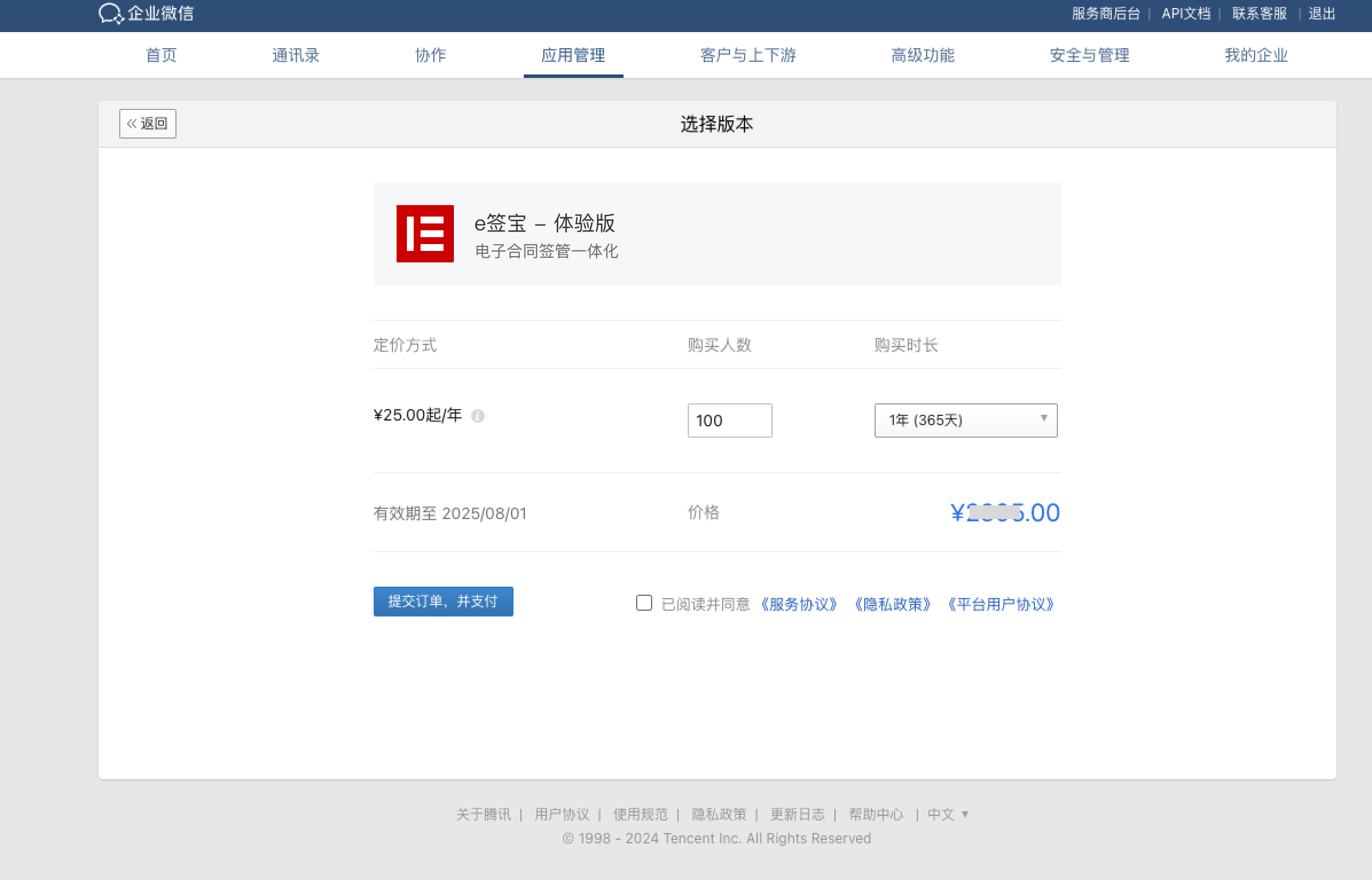Open 更新日志 footer link
The width and height of the screenshot is (1372, 880).
(797, 814)
